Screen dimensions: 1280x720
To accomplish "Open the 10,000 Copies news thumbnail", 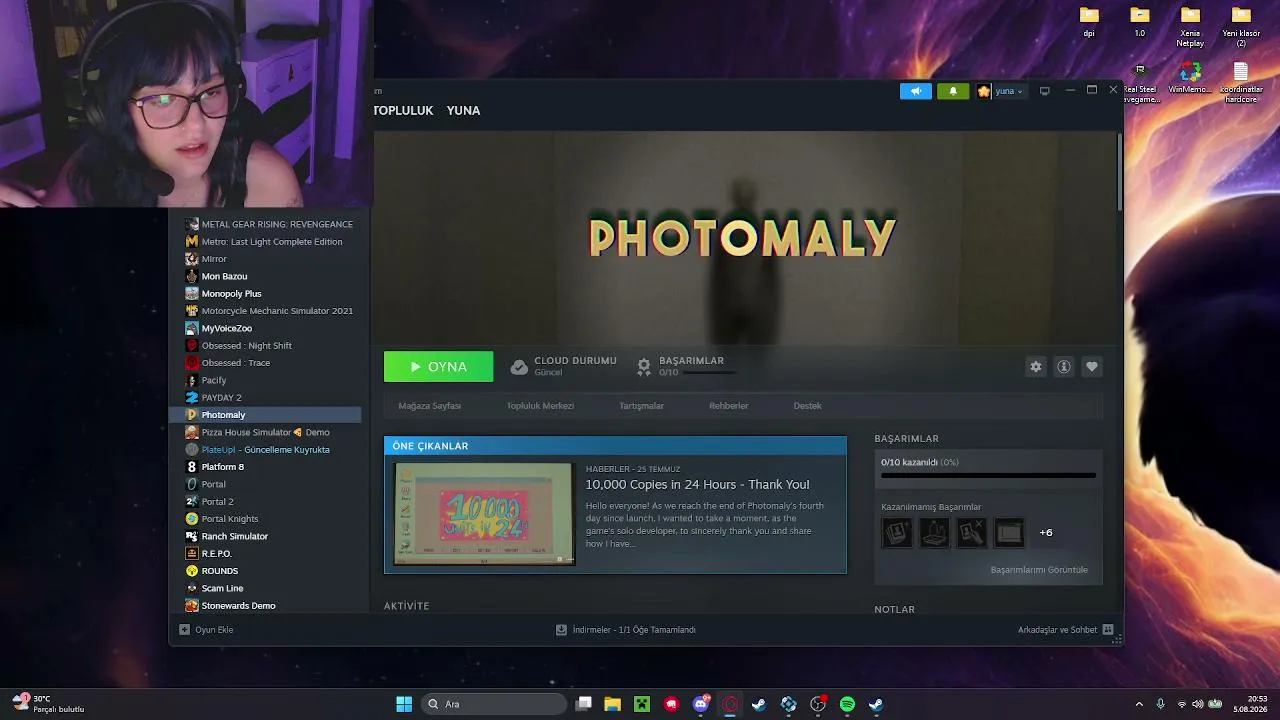I will (x=484, y=513).
